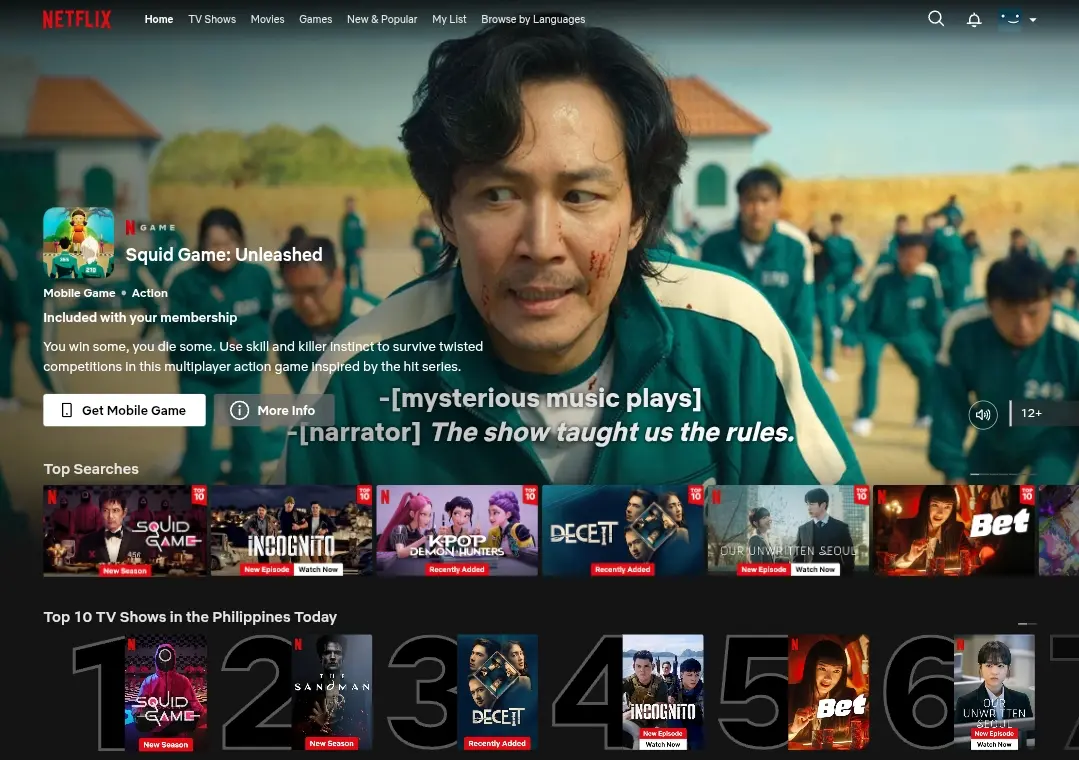
Task: Open Incognito in Top Searches
Action: click(x=291, y=531)
